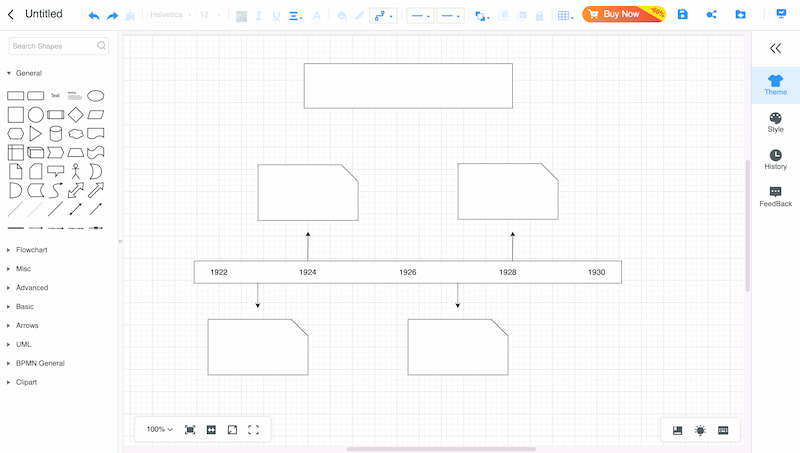Viewport: 800px width, 453px height.
Task: Select the diamond shape from the palette
Action: pos(76,115)
